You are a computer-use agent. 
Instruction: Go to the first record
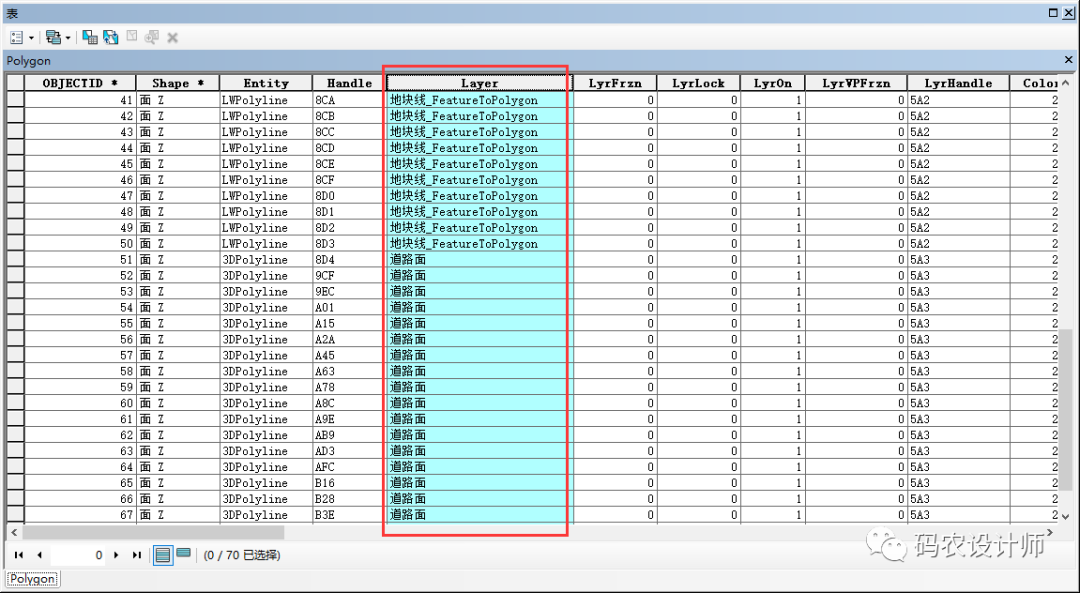tap(19, 555)
